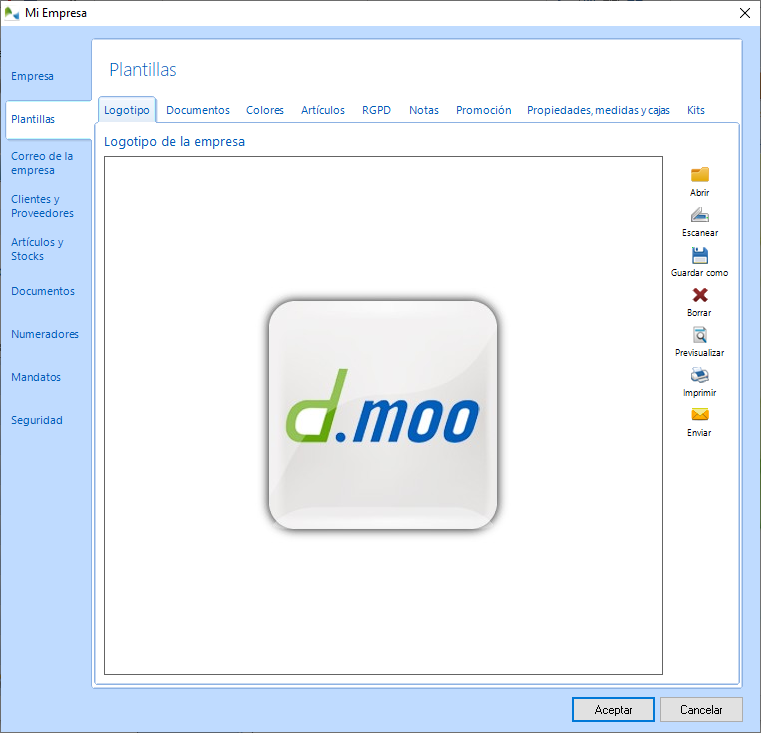Send logo via Enviar envelope icon

[x=699, y=415]
